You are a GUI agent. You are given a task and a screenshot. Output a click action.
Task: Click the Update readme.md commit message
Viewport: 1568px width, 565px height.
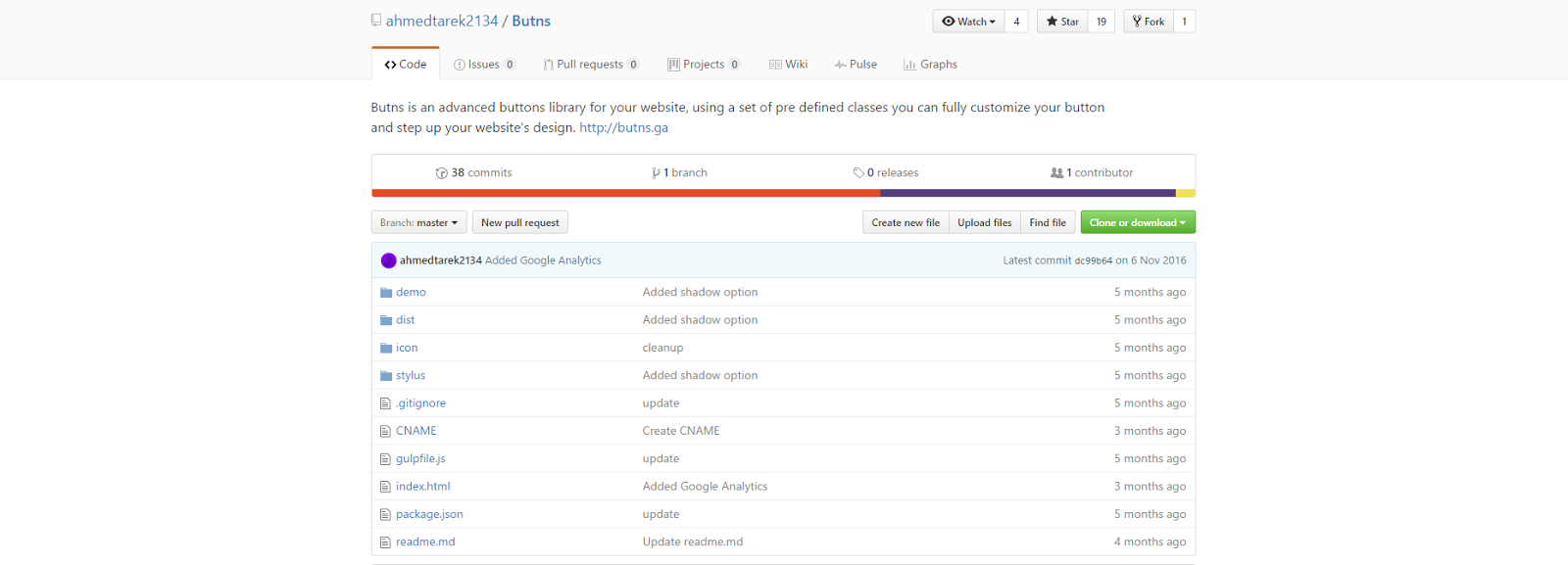point(693,542)
